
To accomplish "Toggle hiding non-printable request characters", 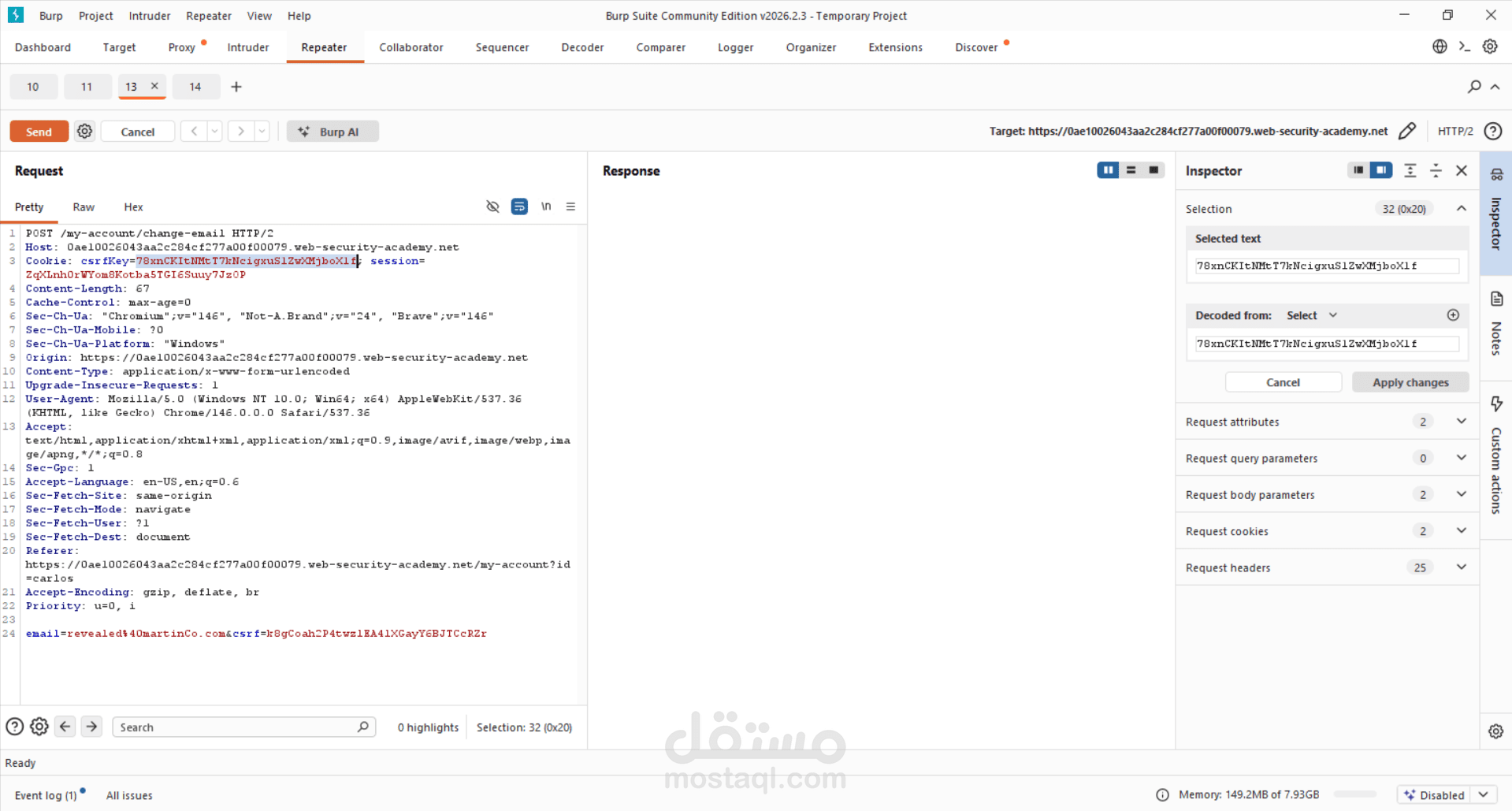I will [492, 206].
